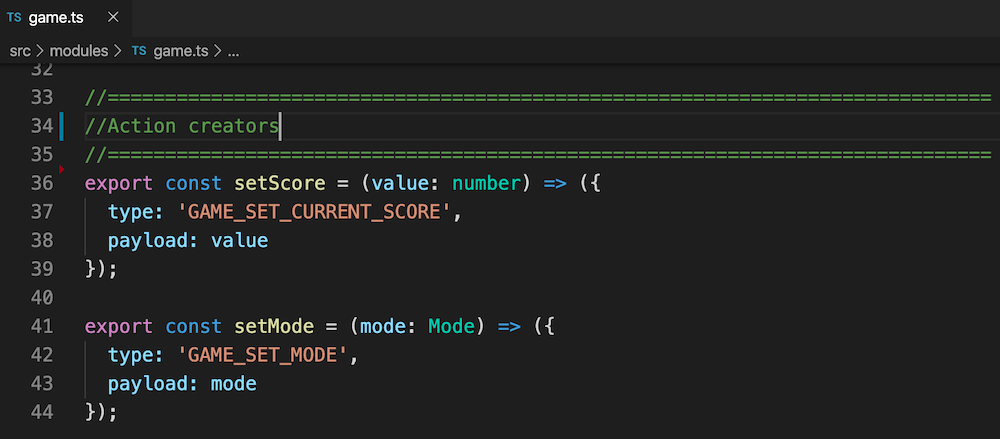
Task: Open the game.ts breadcrumb segment
Action: pyautogui.click(x=180, y=51)
